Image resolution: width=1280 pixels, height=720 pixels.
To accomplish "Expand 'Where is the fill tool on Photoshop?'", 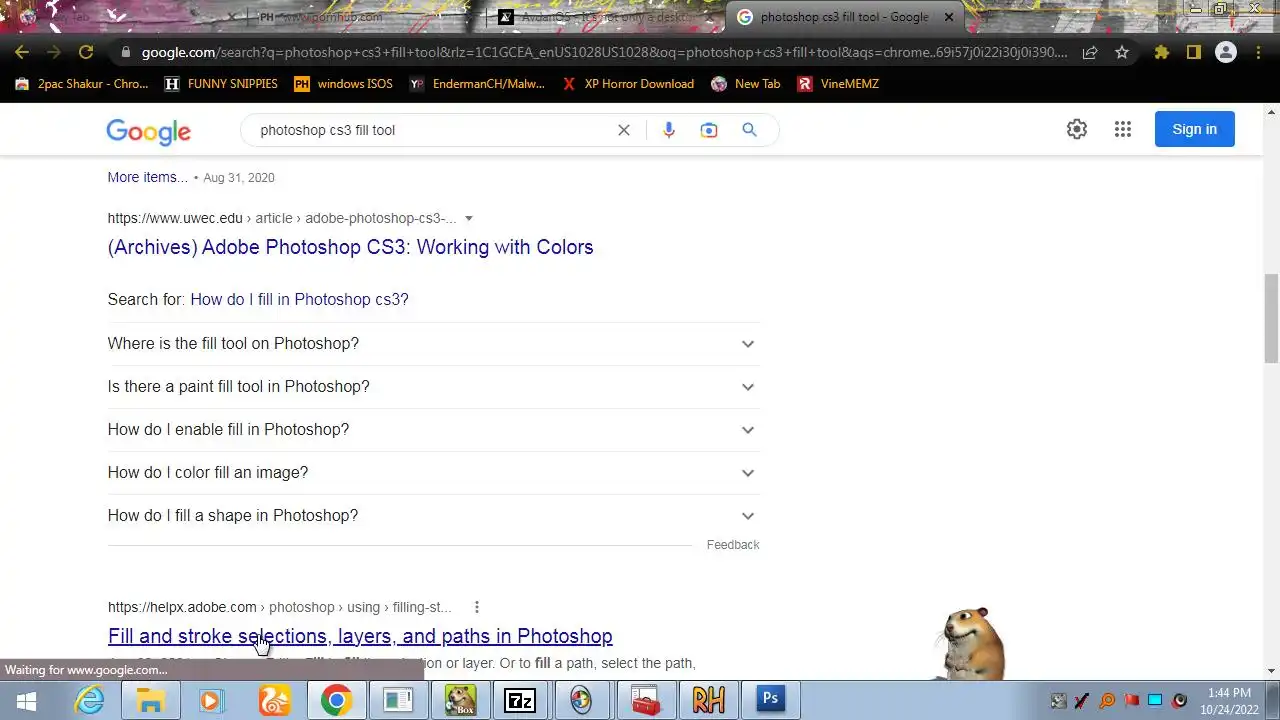I will [x=433, y=344].
